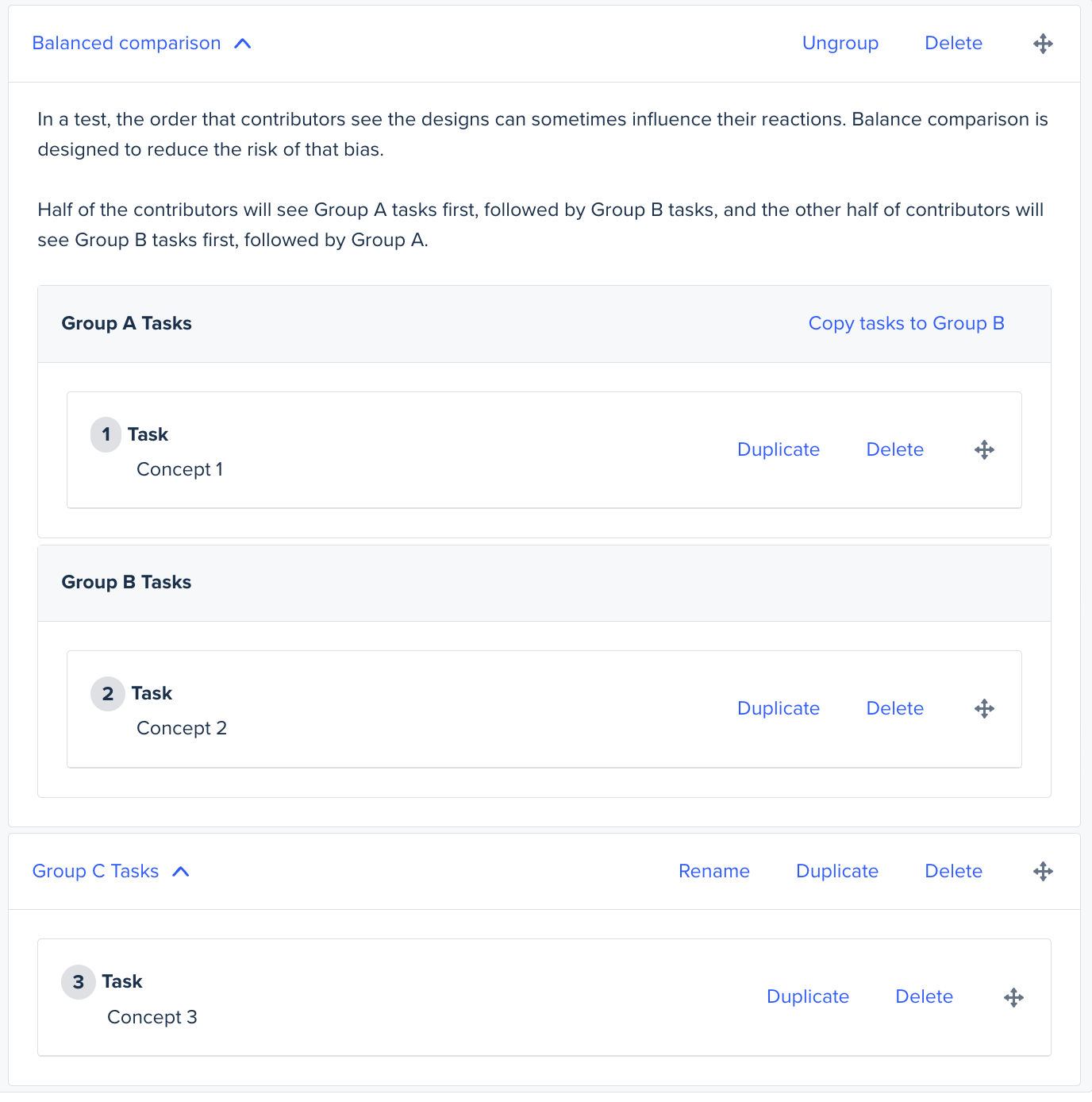Viewport: 1092px width, 1102px height.
Task: Click the number badge on Concept 2 task
Action: [x=107, y=693]
